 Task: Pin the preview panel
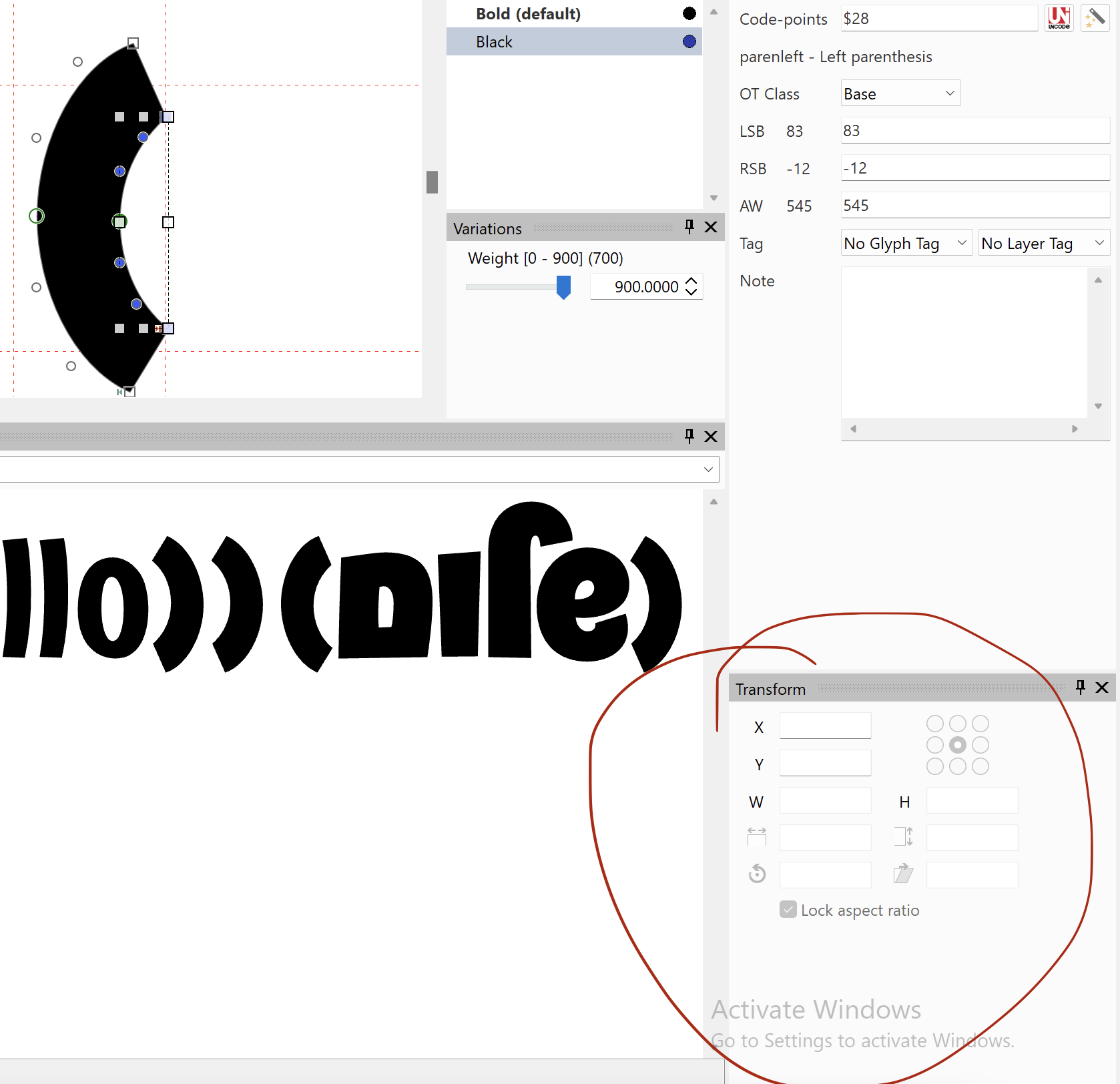coord(689,437)
